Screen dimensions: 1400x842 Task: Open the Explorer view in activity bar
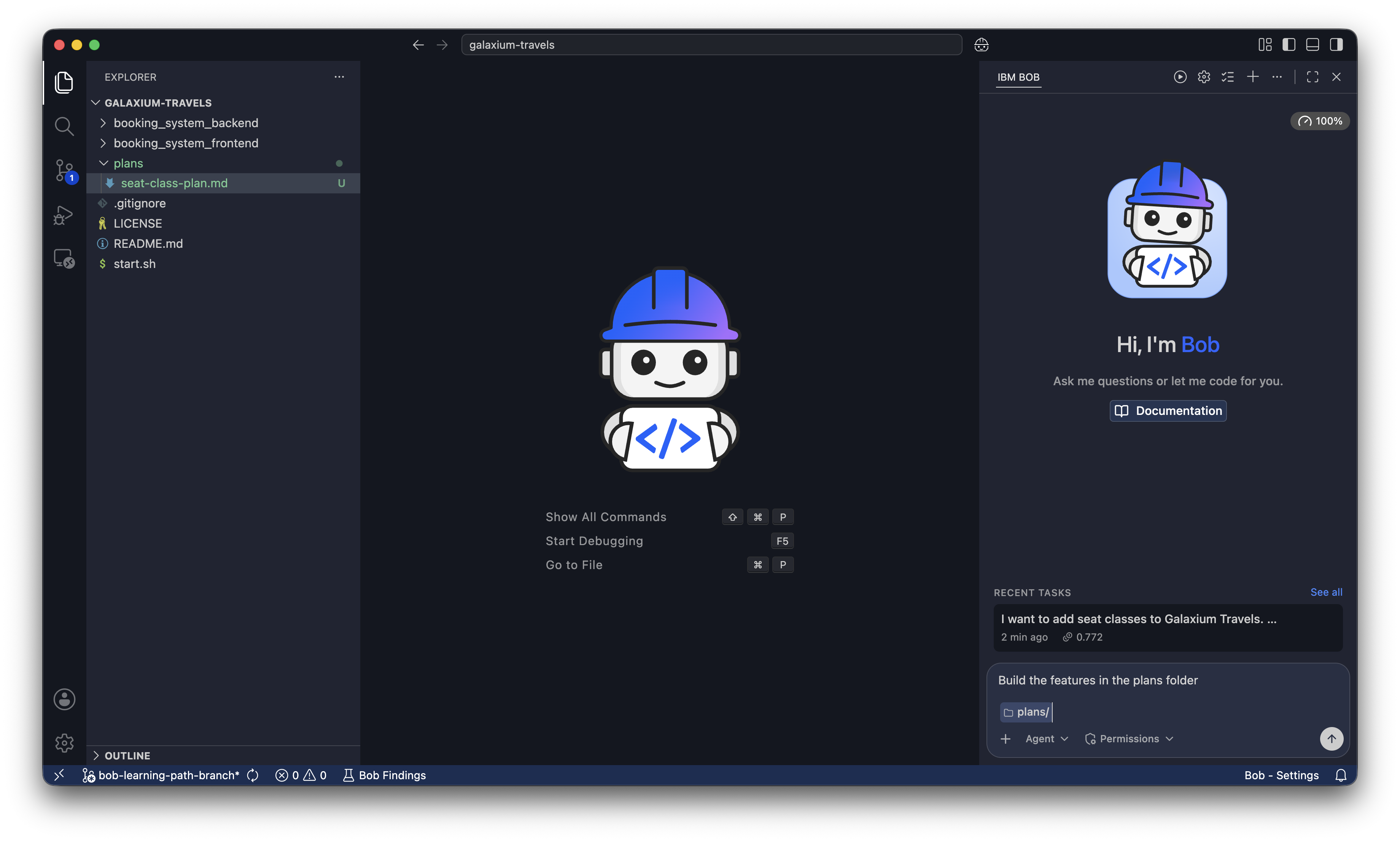[x=64, y=83]
